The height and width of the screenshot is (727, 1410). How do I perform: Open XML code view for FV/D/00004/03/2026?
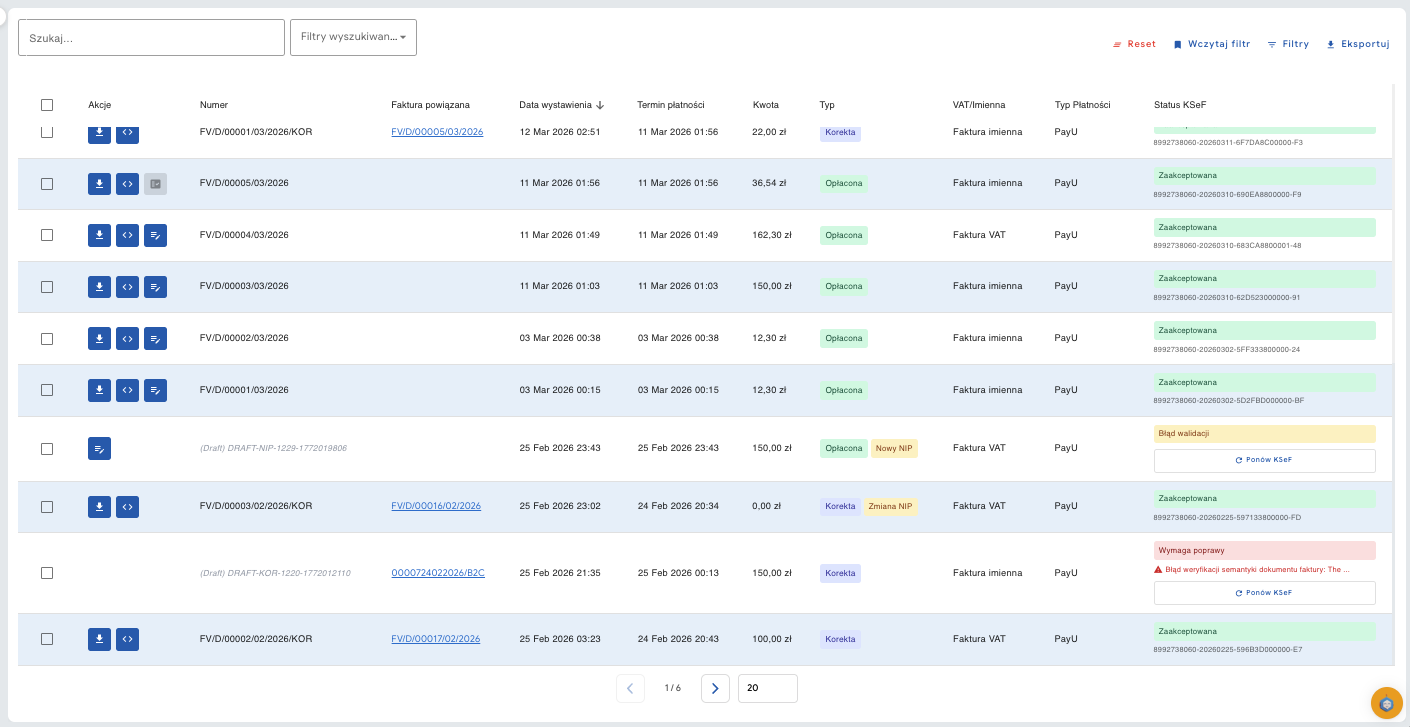[127, 235]
